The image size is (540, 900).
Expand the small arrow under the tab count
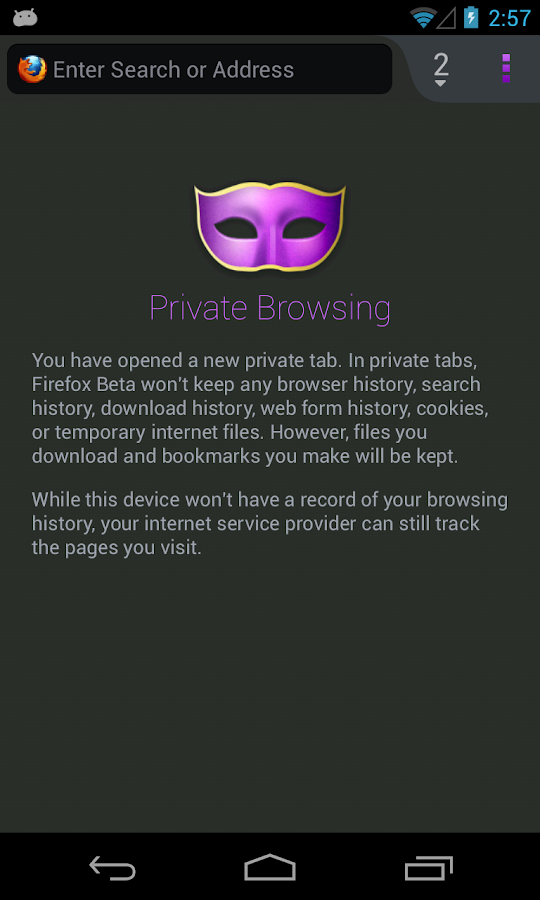[x=440, y=83]
